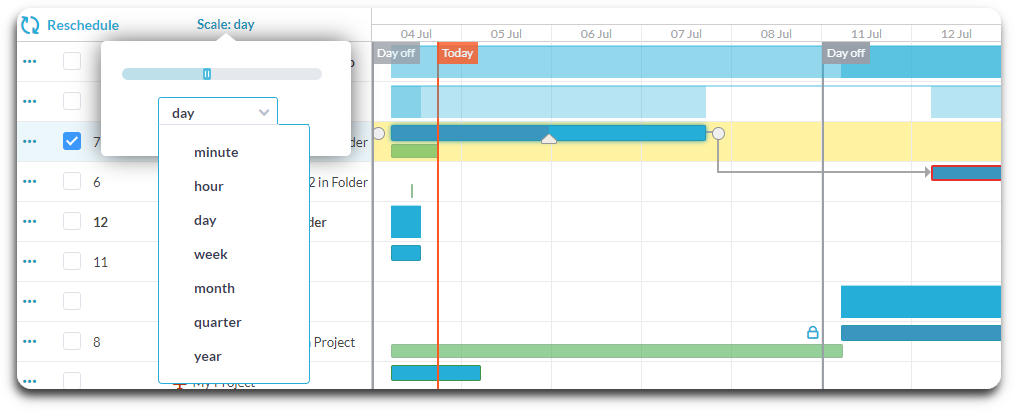Click the Reschedule refresh icon
1014x411 pixels.
(30, 25)
